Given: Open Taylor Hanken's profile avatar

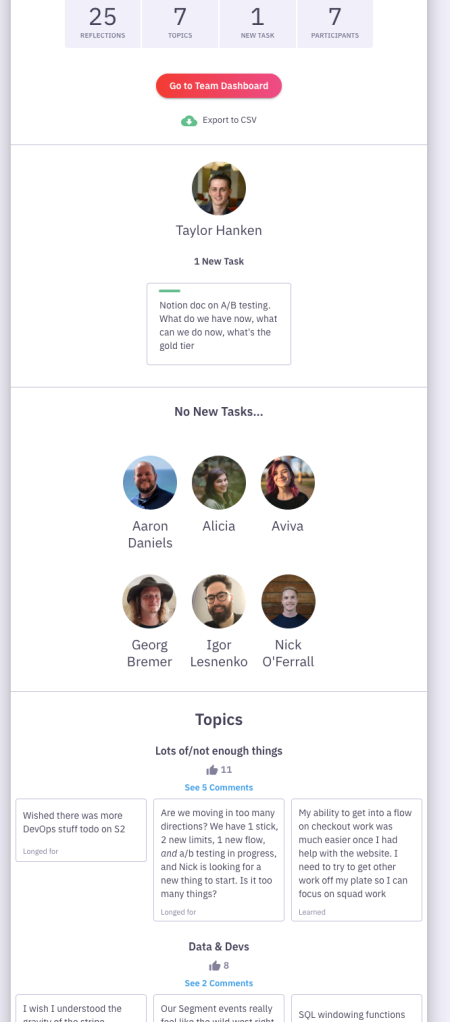Looking at the screenshot, I should (218, 188).
